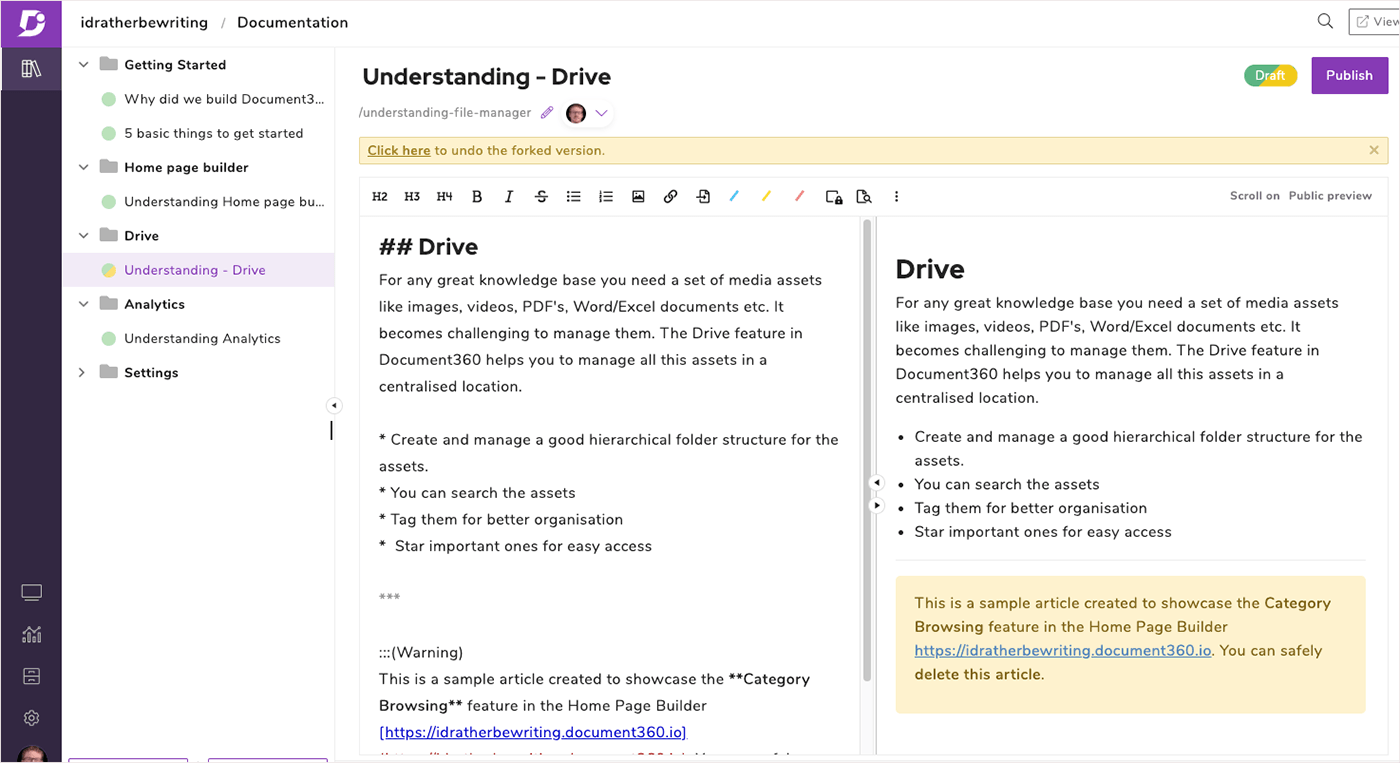Image resolution: width=1400 pixels, height=763 pixels.
Task: Toggle bold text formatting
Action: 477,196
